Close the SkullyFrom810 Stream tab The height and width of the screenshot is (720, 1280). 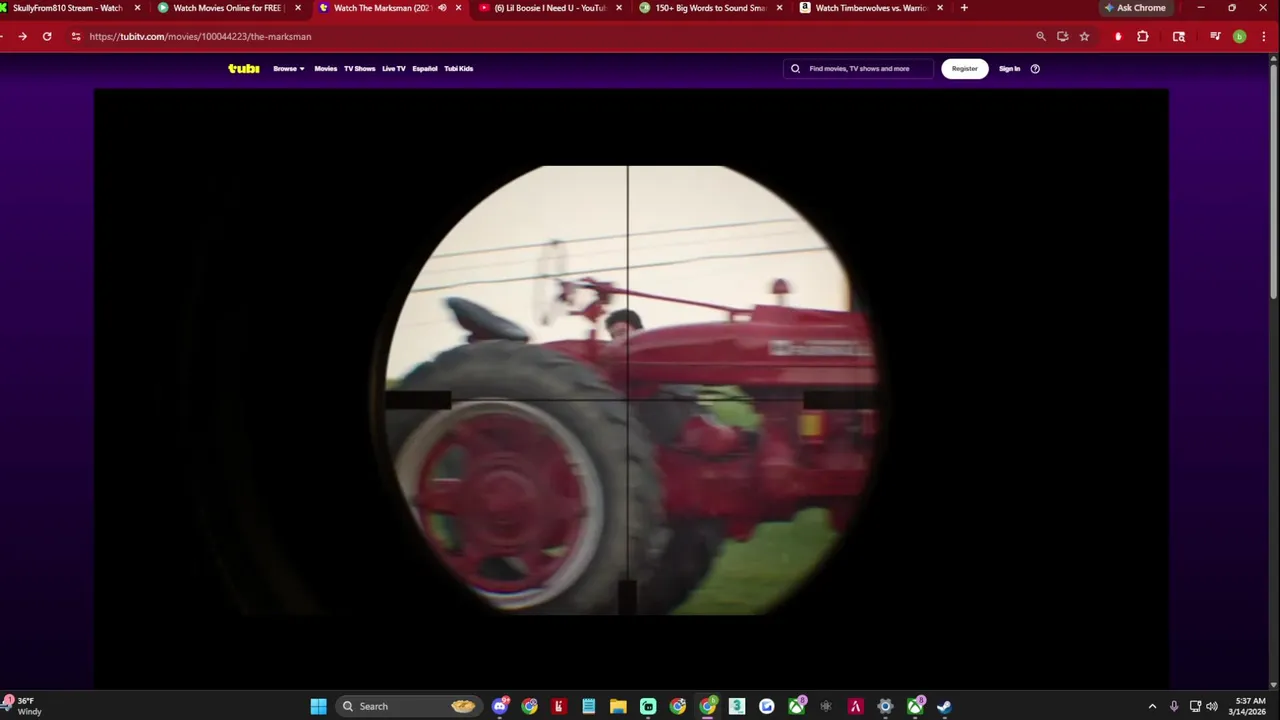138,8
